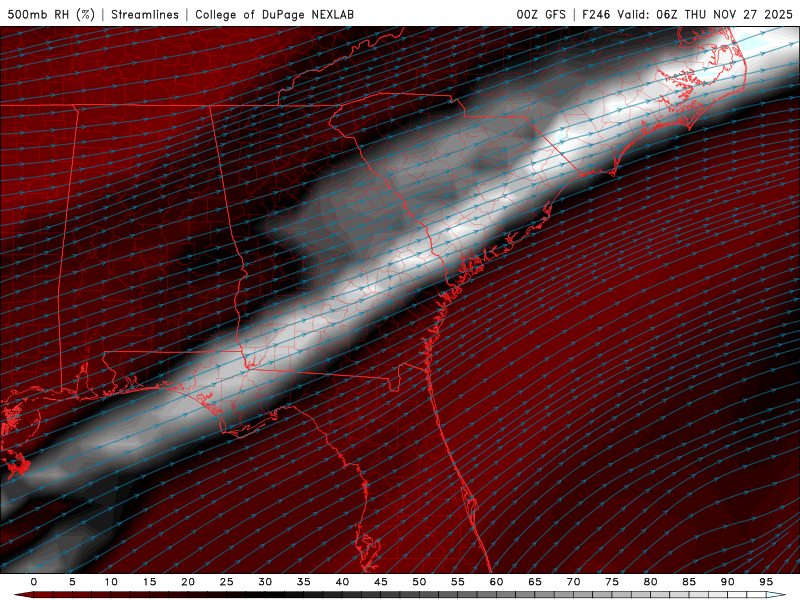800x600 pixels.
Task: Click the "500mb RH (%)" title text
Action: (52, 14)
